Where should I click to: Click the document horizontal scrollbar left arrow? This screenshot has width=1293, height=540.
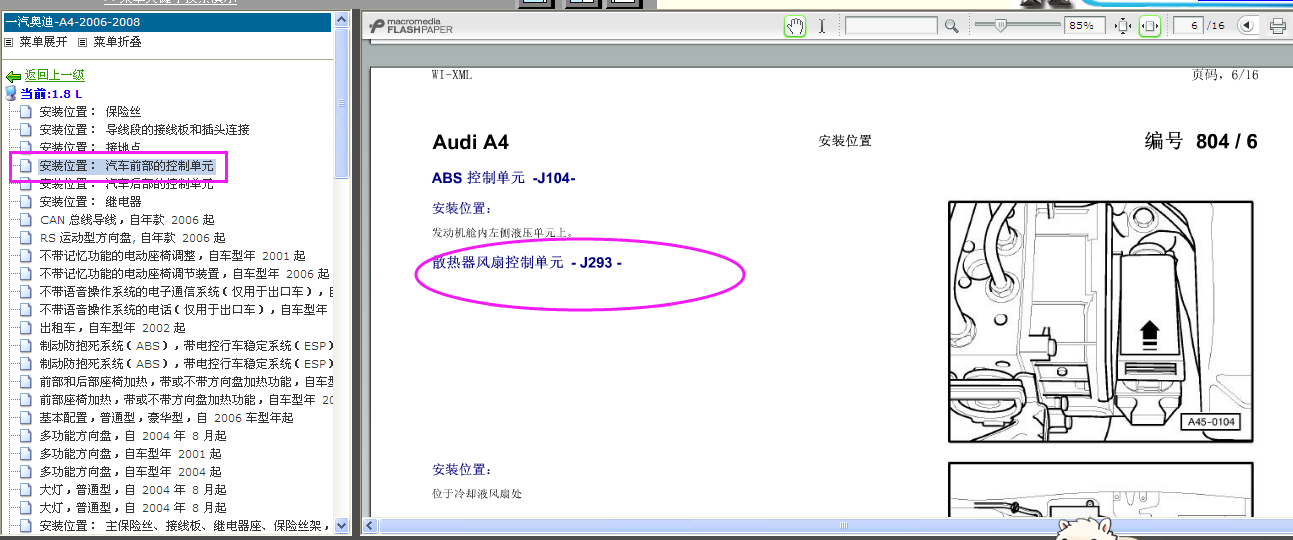click(371, 525)
